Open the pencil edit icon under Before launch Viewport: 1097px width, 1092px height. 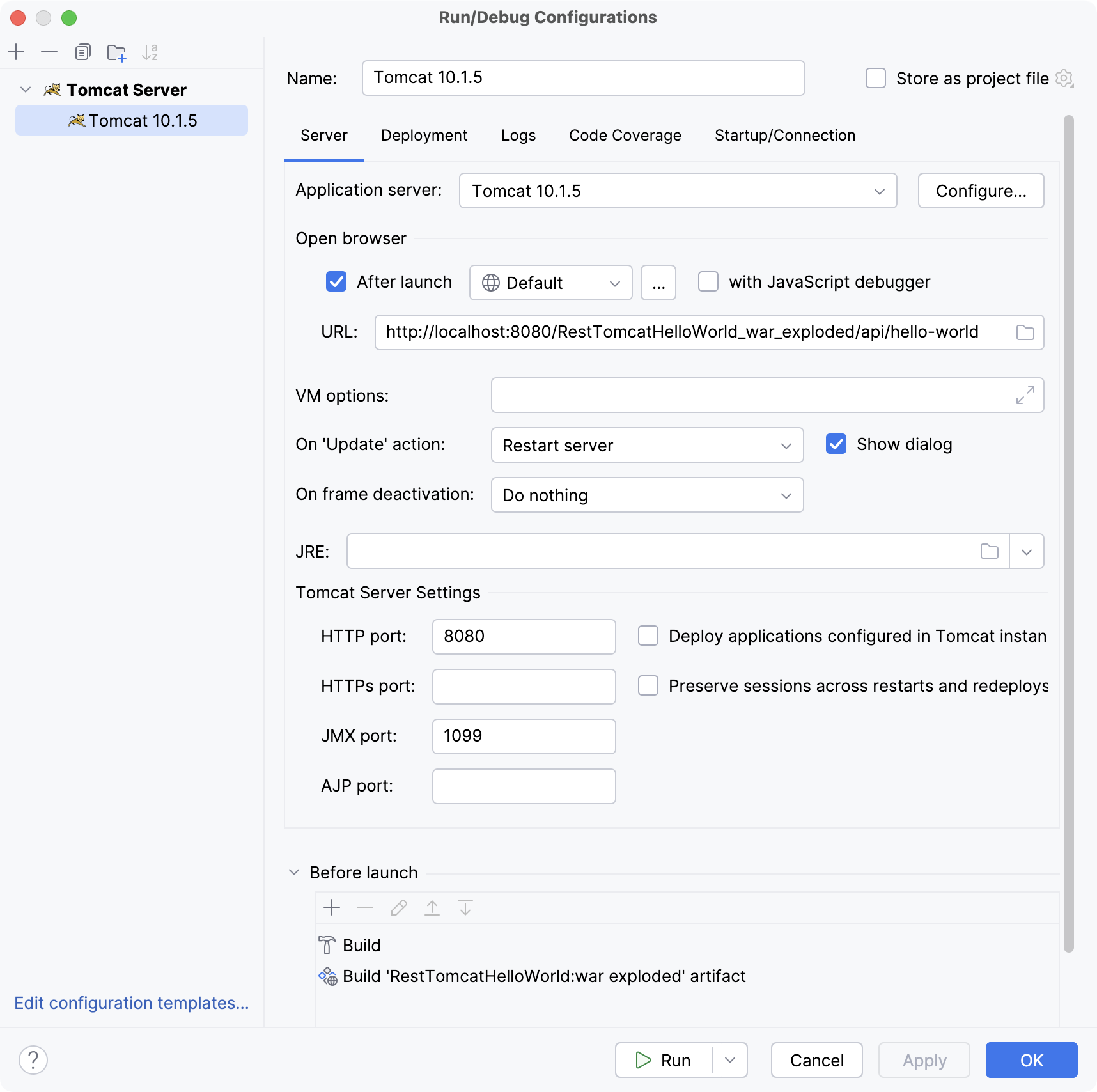tap(399, 908)
